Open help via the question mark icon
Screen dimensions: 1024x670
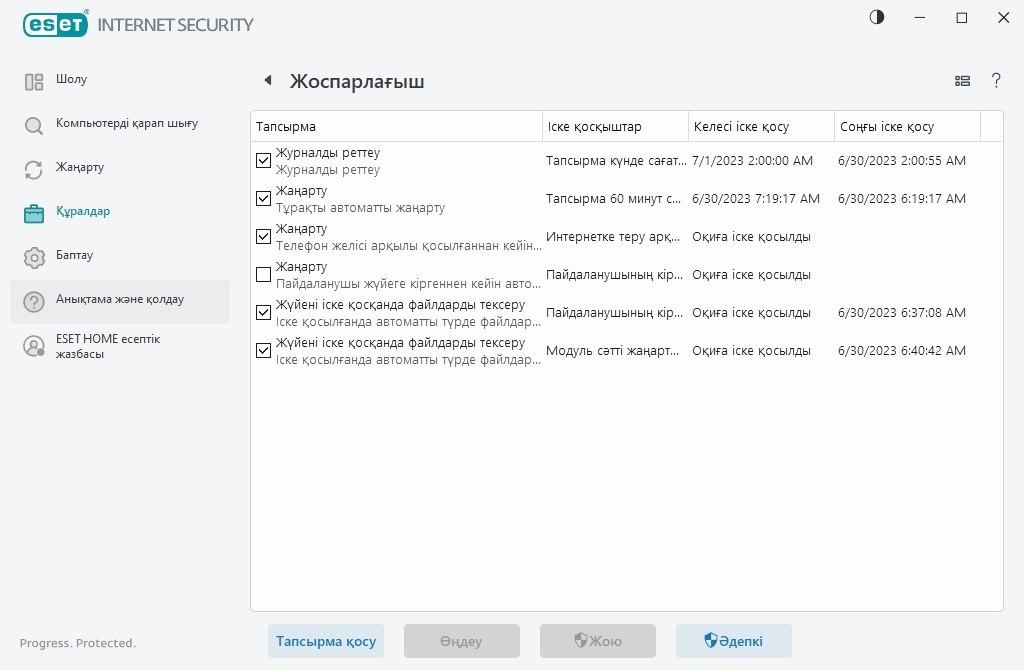coord(996,81)
